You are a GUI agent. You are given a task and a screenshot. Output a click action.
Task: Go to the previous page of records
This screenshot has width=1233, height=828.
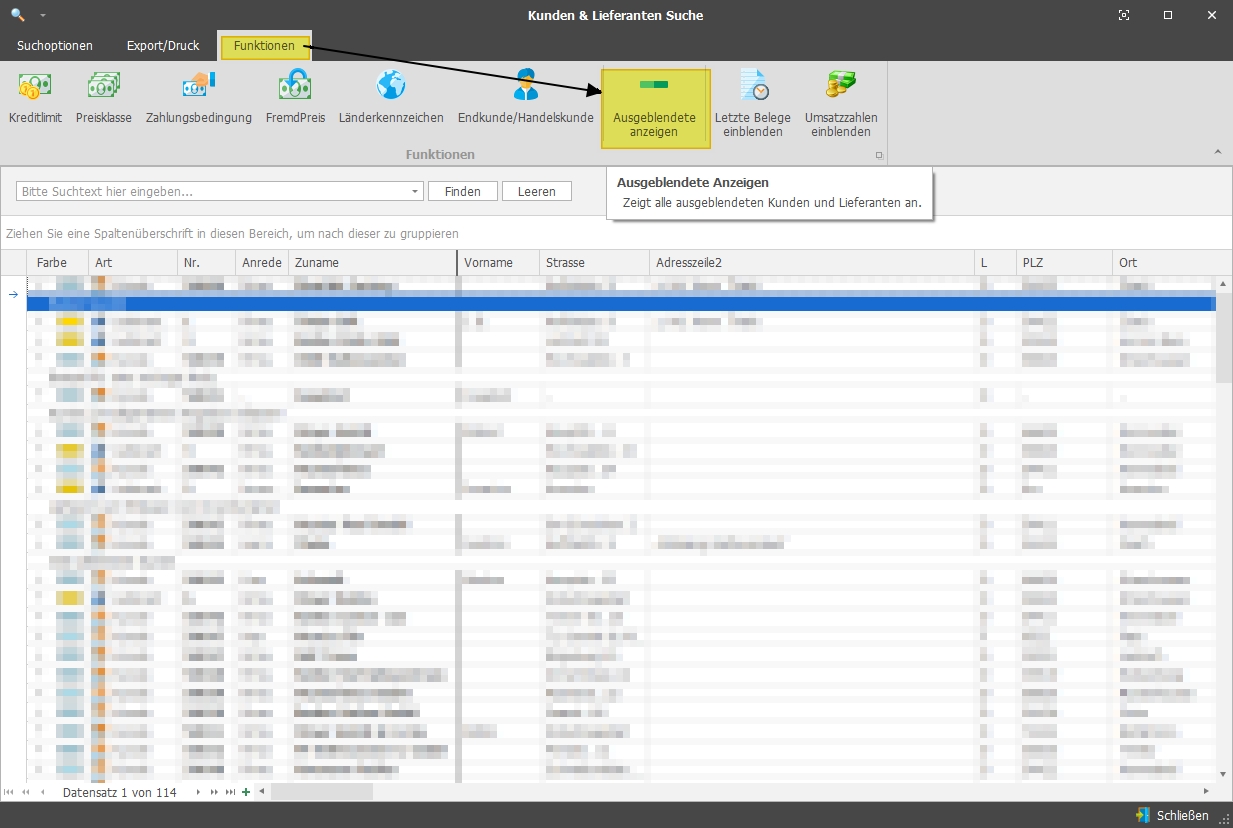(x=26, y=792)
